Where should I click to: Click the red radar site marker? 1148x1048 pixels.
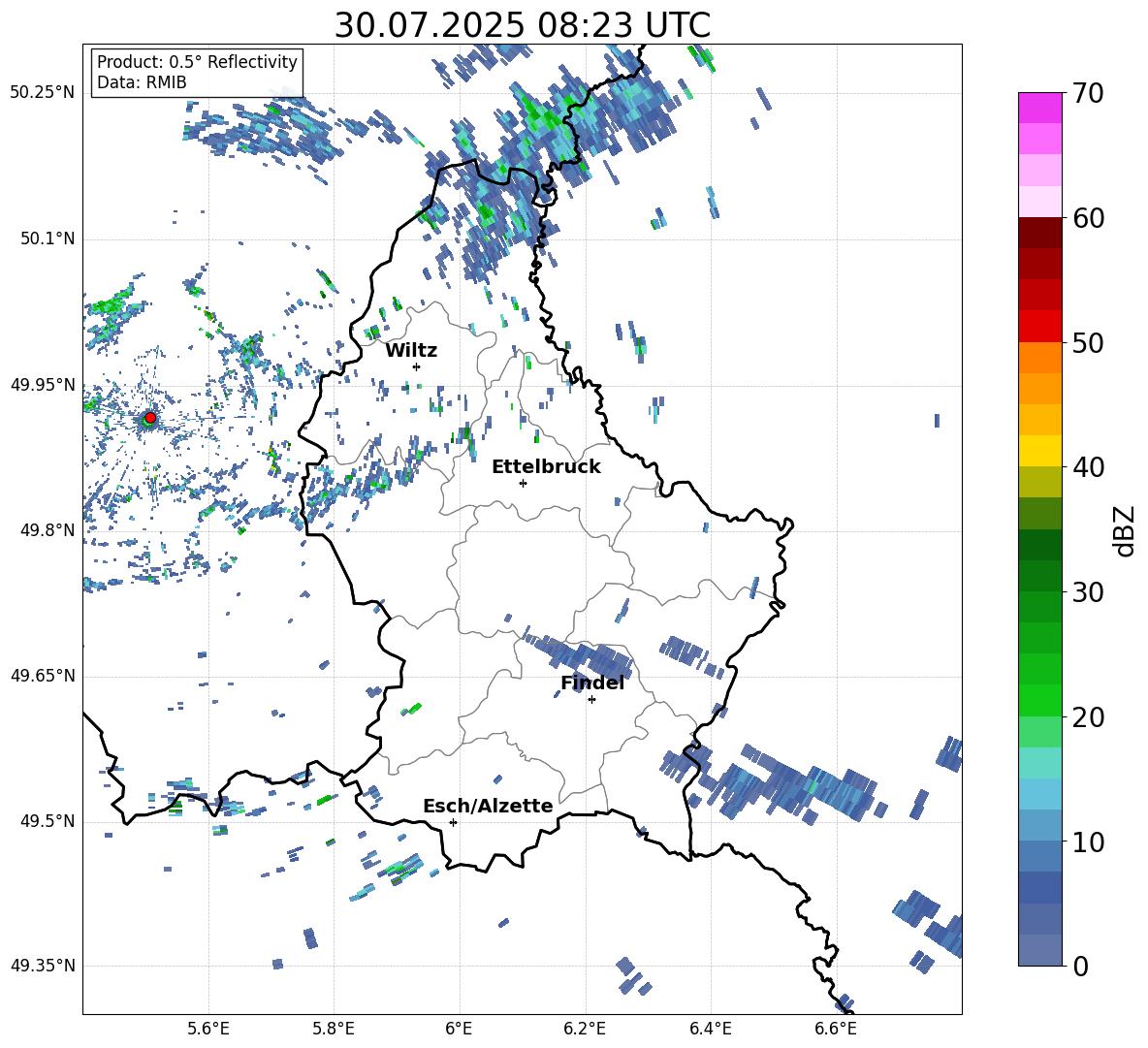click(x=150, y=418)
